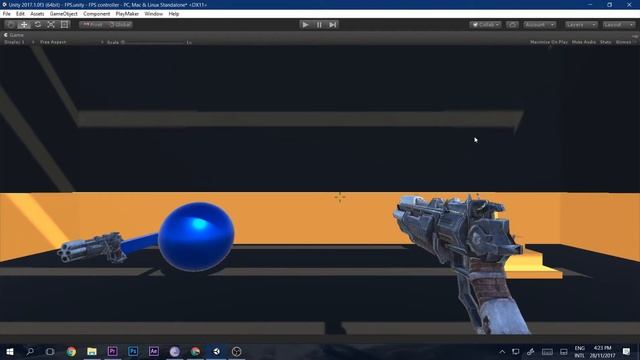Toggle the Global handle rotation button

pyautogui.click(x=119, y=24)
